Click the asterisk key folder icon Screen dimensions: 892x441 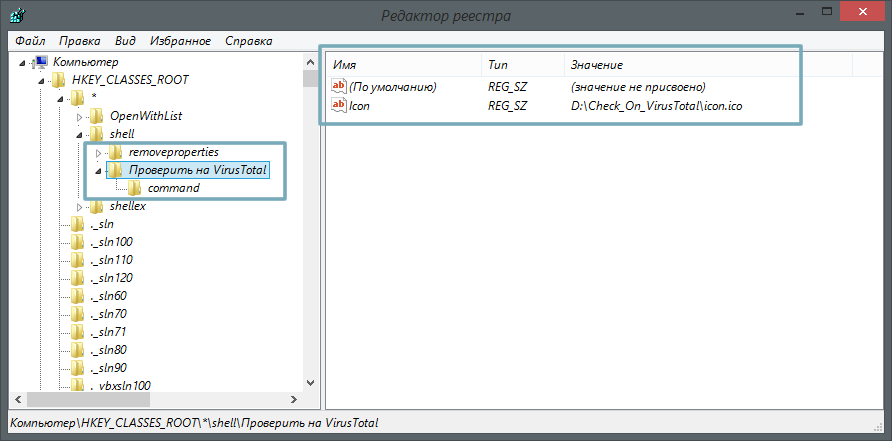pos(78,98)
